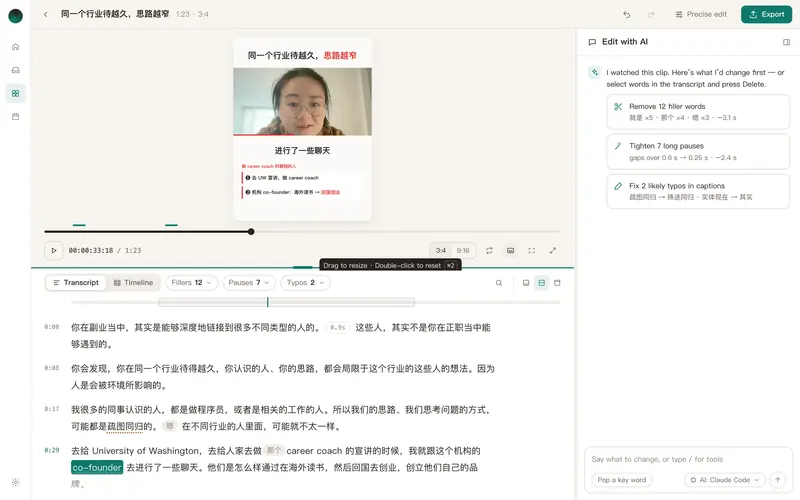800x500 pixels.
Task: Select the filler word 那个 chip
Action: coord(274,451)
